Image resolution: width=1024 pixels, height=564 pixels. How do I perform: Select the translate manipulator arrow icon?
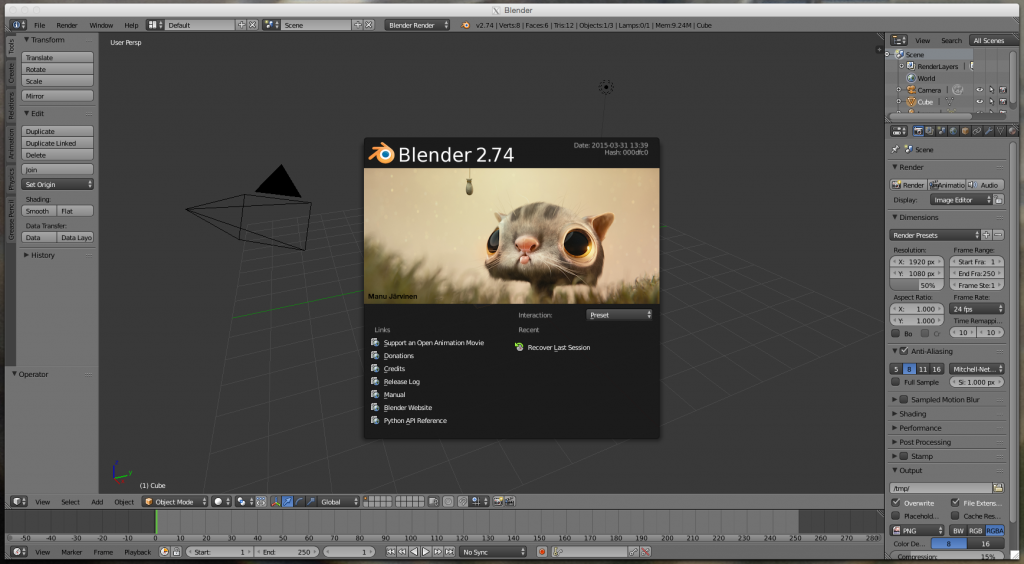(287, 501)
